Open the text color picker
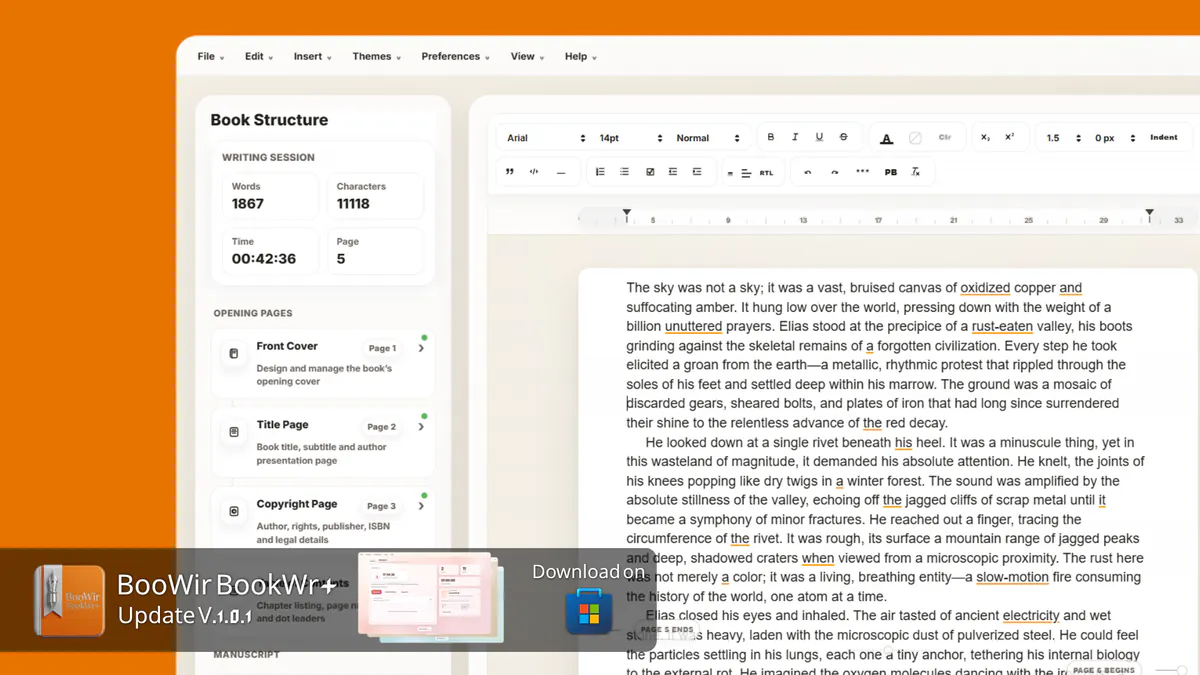Viewport: 1200px width, 675px height. (886, 138)
